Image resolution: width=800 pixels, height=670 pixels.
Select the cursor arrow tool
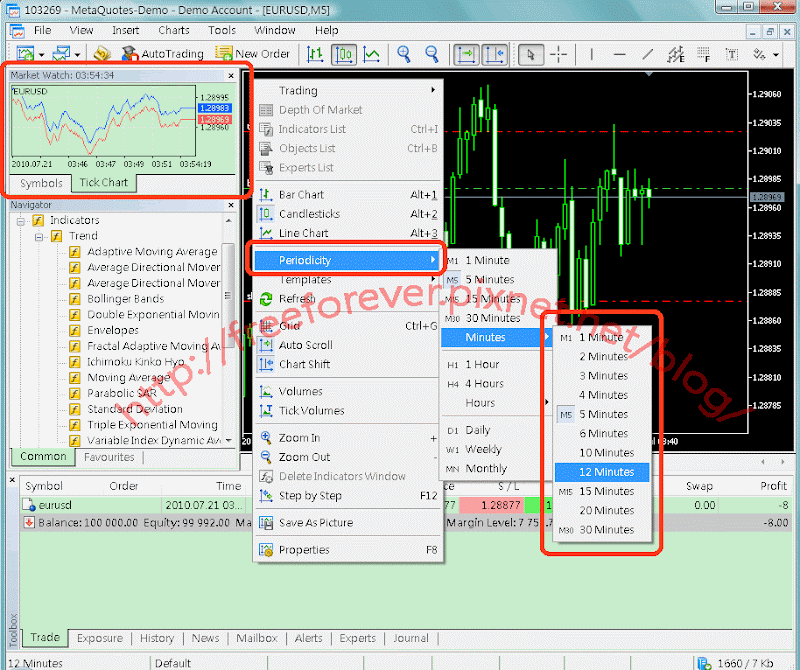point(531,54)
